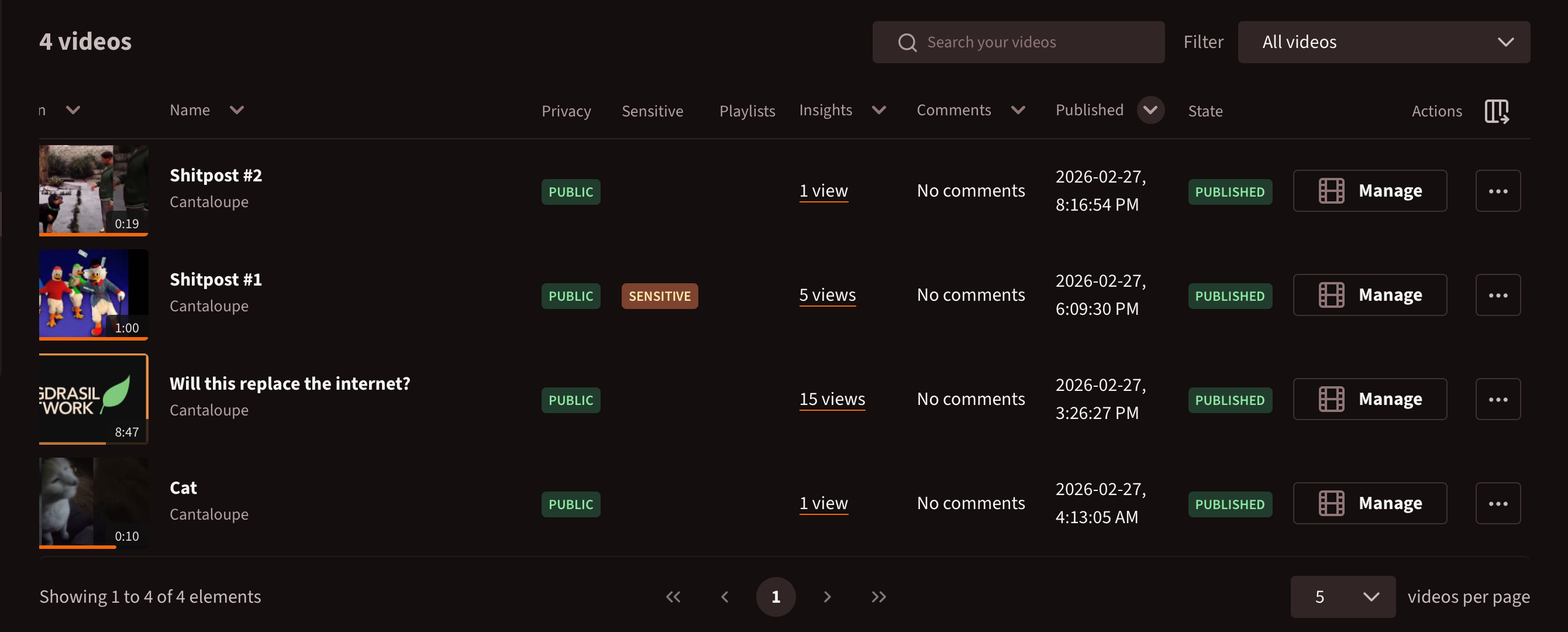Open three-dots menu for Shitpost #2

coord(1497,191)
